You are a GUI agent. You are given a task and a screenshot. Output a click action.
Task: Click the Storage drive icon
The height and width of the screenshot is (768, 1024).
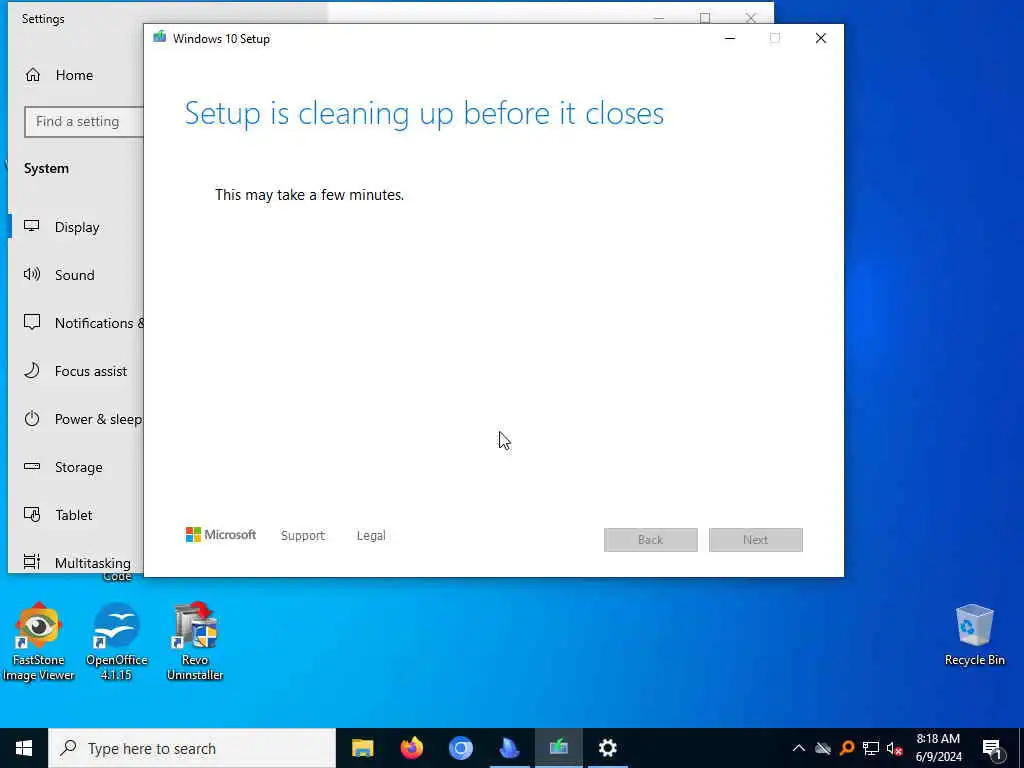coord(31,466)
